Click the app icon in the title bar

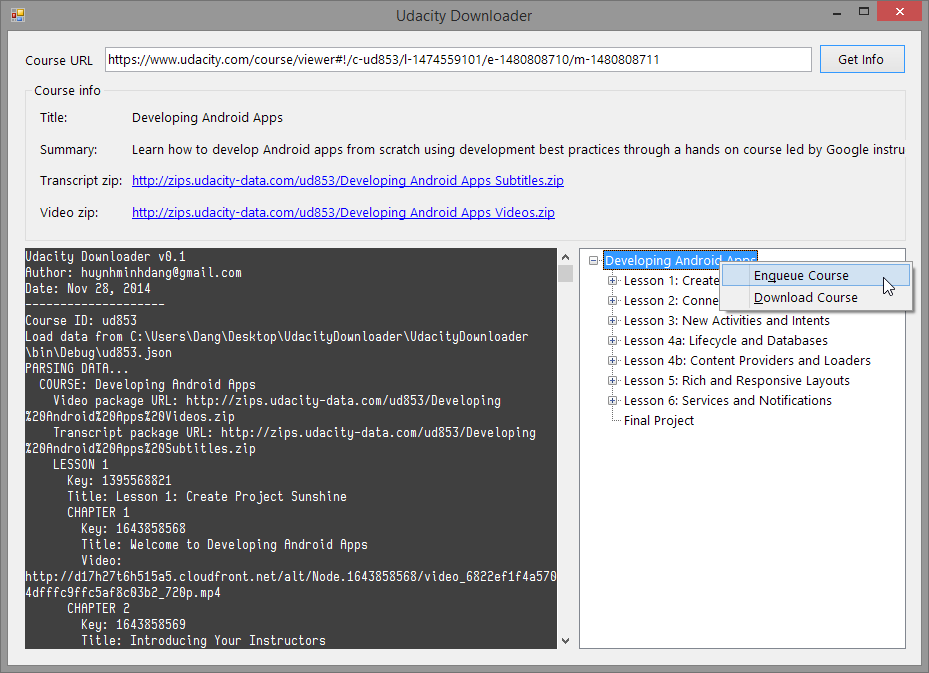point(18,15)
